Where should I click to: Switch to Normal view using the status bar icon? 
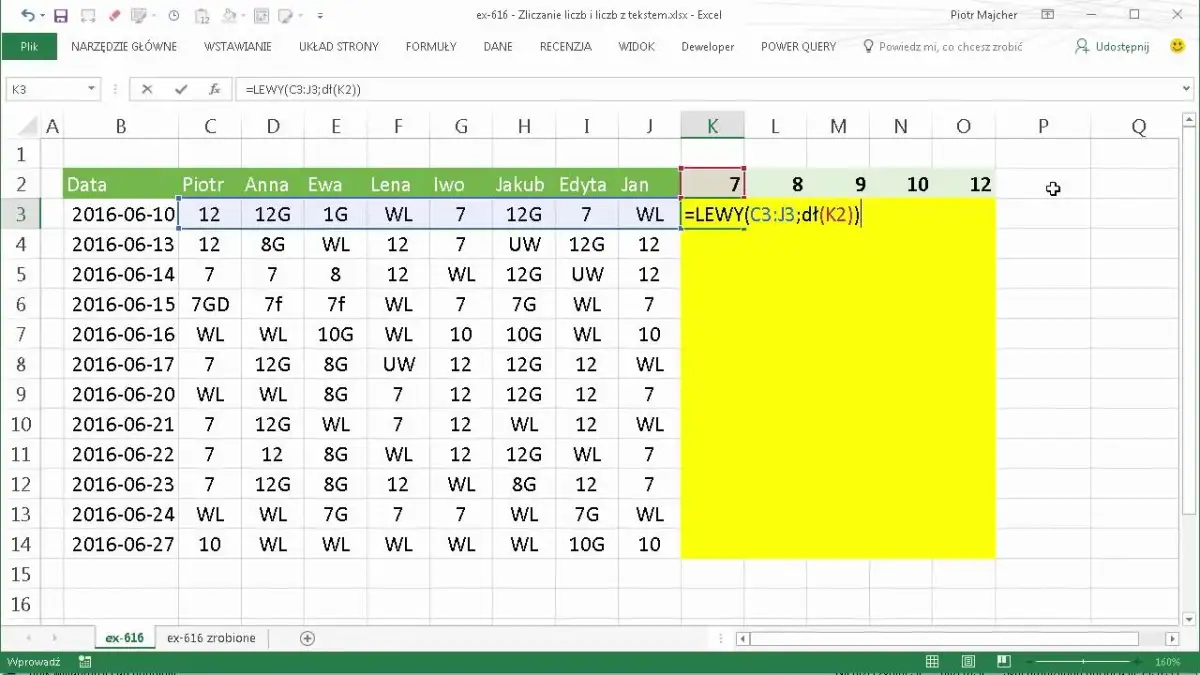[x=932, y=661]
